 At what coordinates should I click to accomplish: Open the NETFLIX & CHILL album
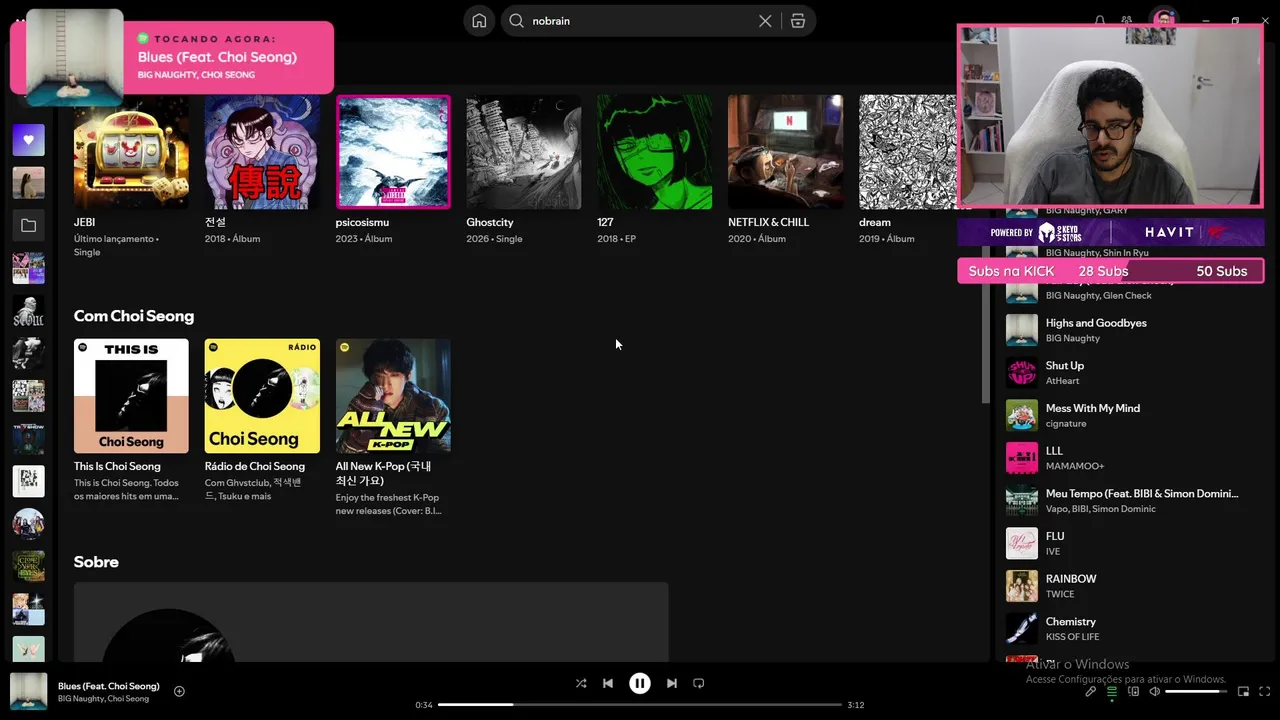tap(786, 152)
